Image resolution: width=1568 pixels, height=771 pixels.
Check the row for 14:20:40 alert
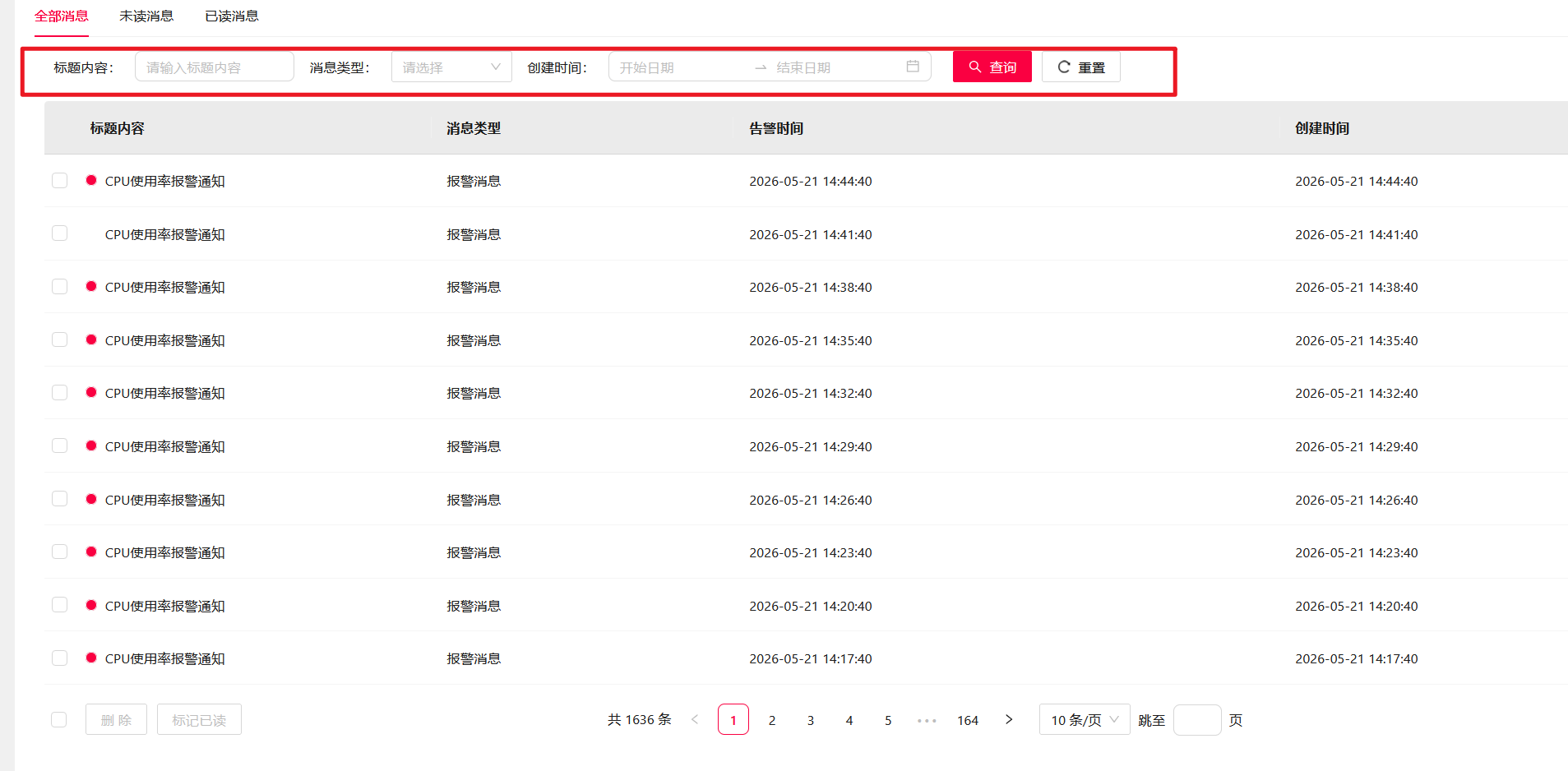(x=59, y=605)
